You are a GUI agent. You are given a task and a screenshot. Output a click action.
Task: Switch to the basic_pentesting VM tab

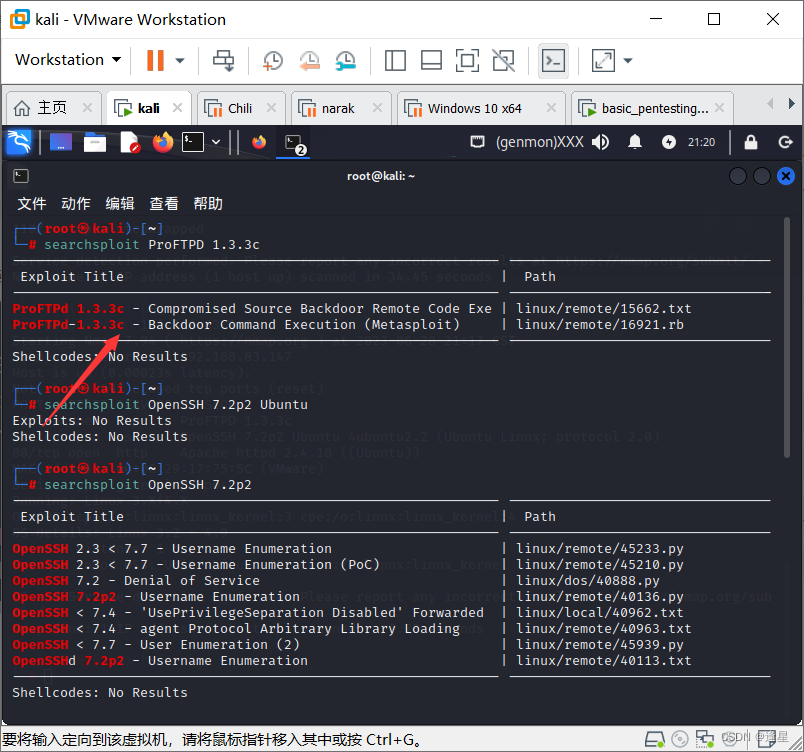654,108
